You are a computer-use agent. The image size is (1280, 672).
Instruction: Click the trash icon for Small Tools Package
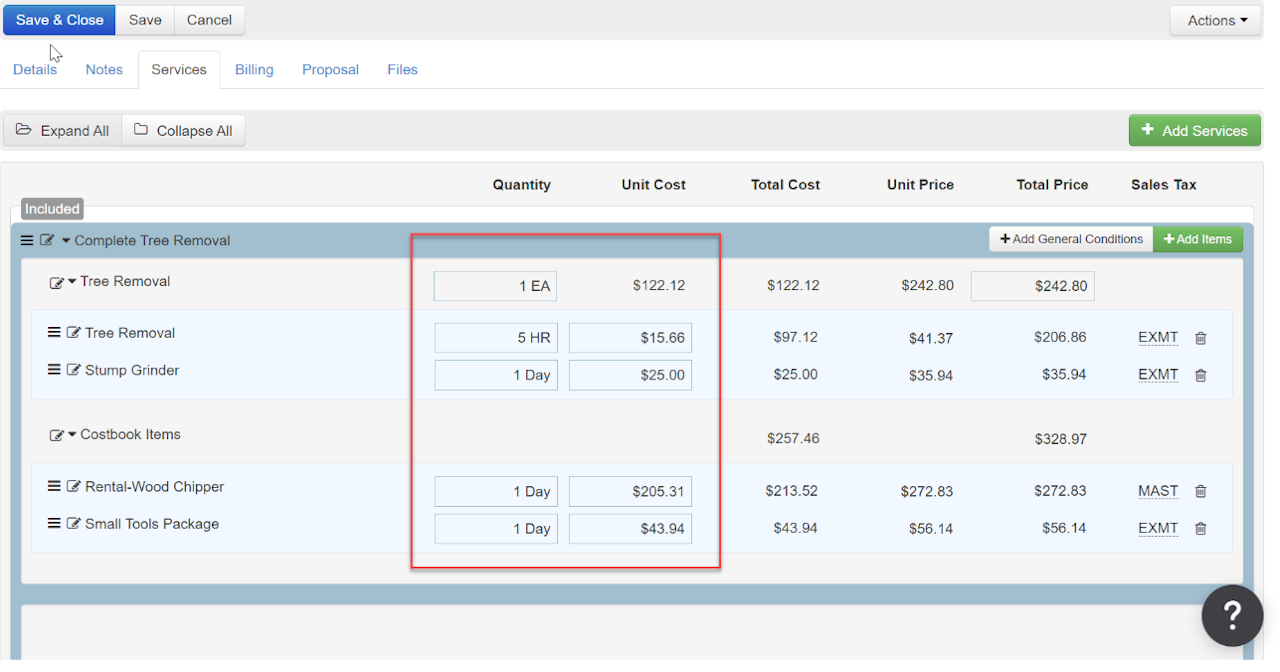1201,529
